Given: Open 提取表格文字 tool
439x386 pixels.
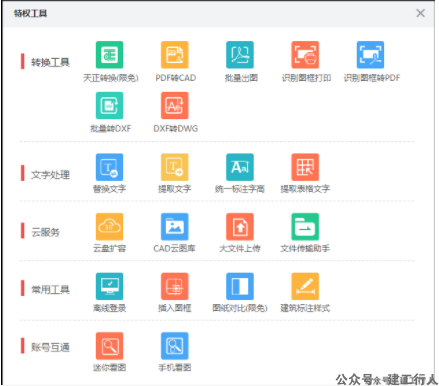Looking at the screenshot, I should [x=305, y=167].
